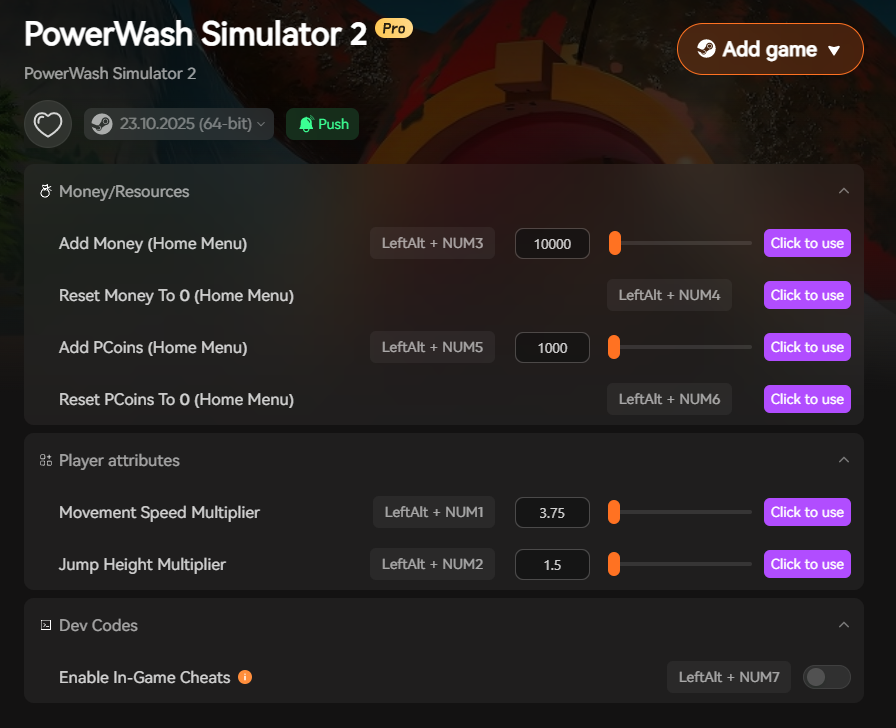Open the 23.10.2025 (64-bit) version dropdown
This screenshot has width=896, height=728.
190,124
